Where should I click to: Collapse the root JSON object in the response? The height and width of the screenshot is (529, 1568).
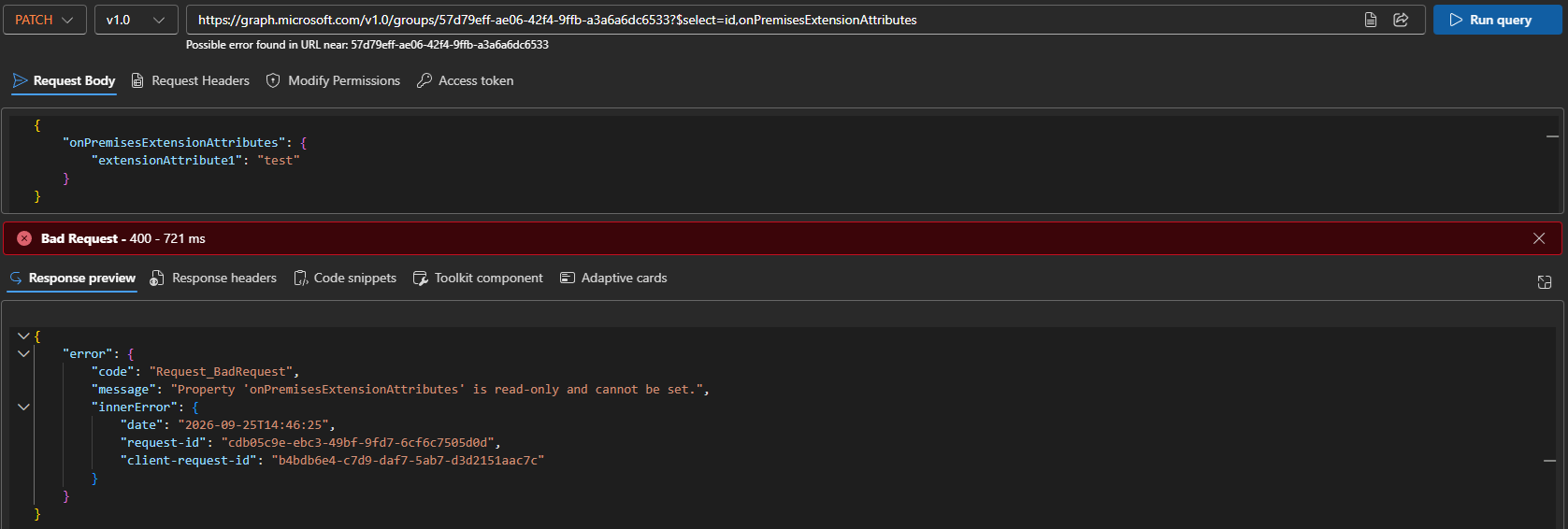click(23, 336)
